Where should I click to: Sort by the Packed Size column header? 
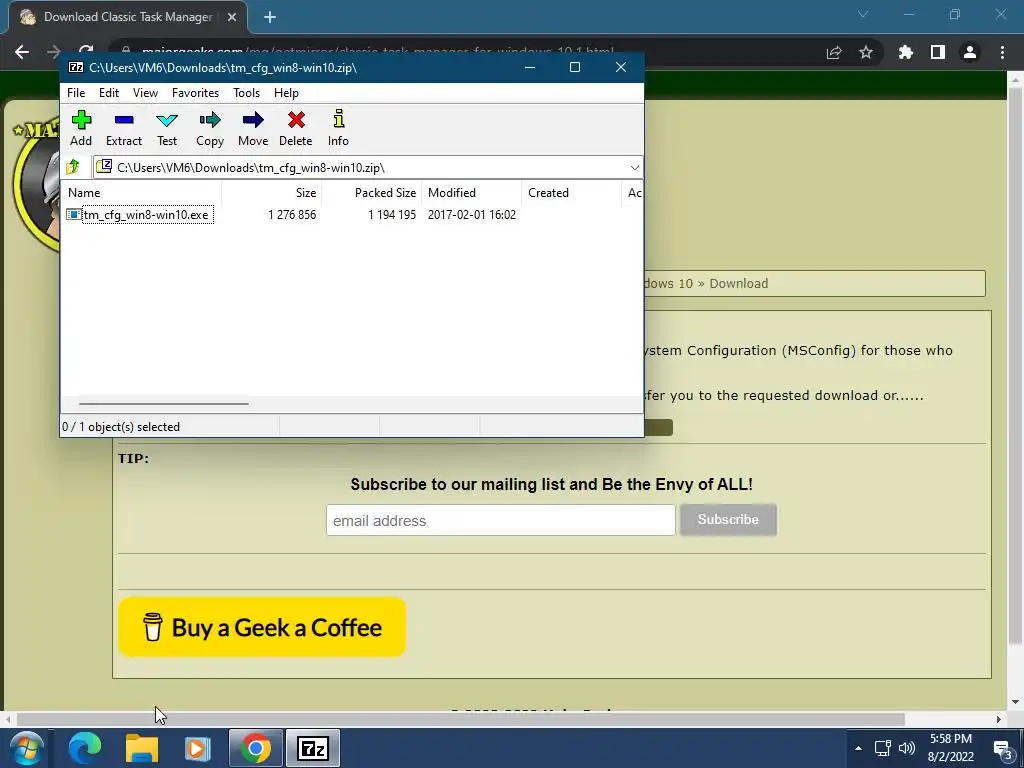tap(372, 193)
